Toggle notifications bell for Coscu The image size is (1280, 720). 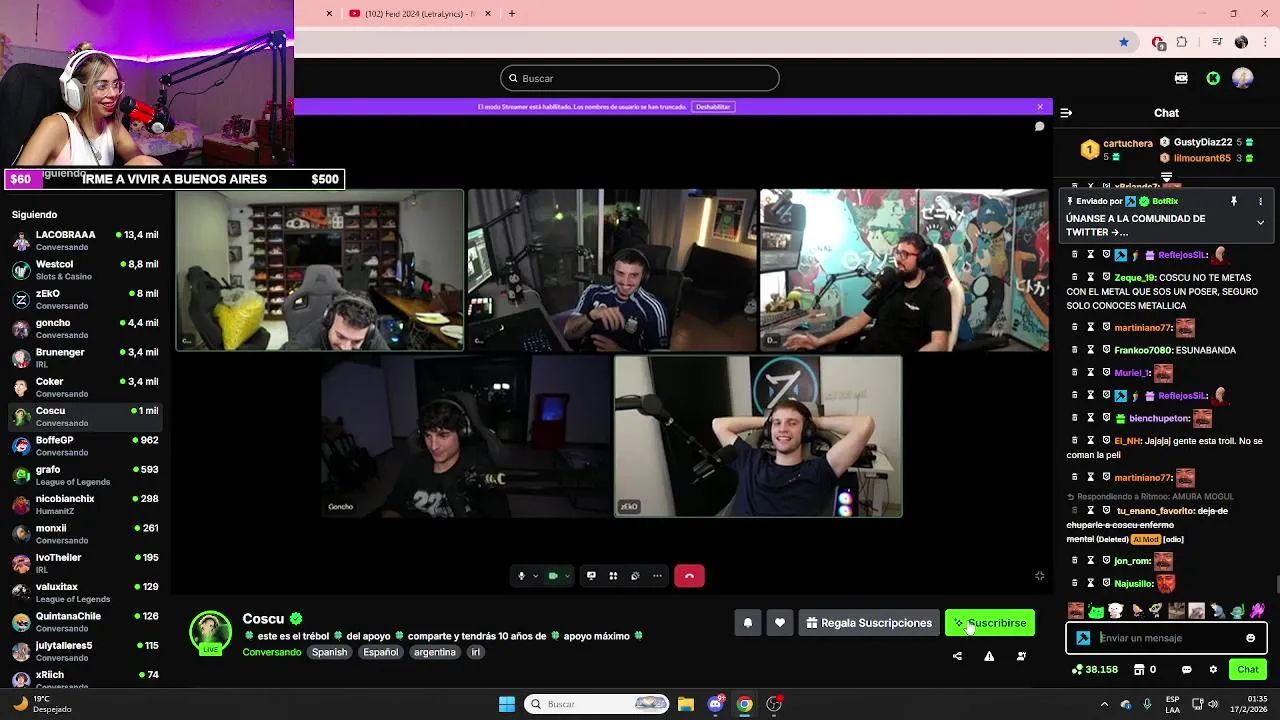click(748, 623)
